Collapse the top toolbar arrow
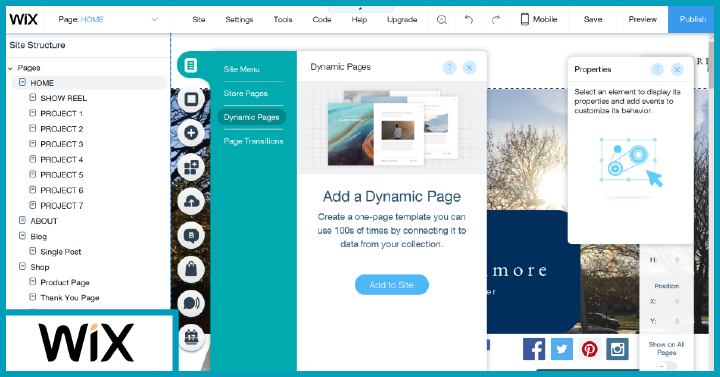 coord(360,9)
